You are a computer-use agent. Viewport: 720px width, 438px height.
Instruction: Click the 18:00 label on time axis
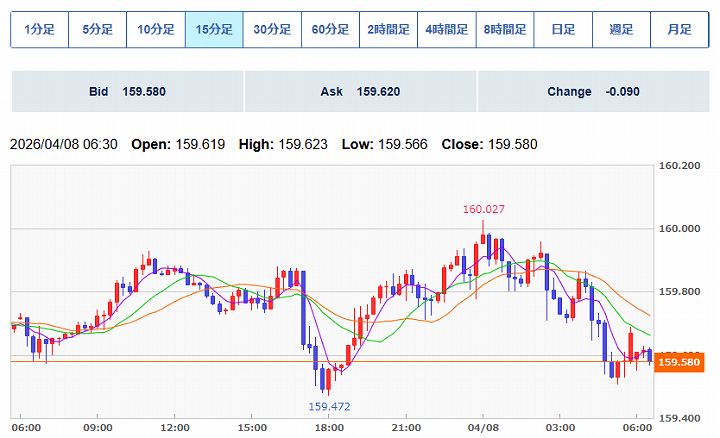[328, 426]
